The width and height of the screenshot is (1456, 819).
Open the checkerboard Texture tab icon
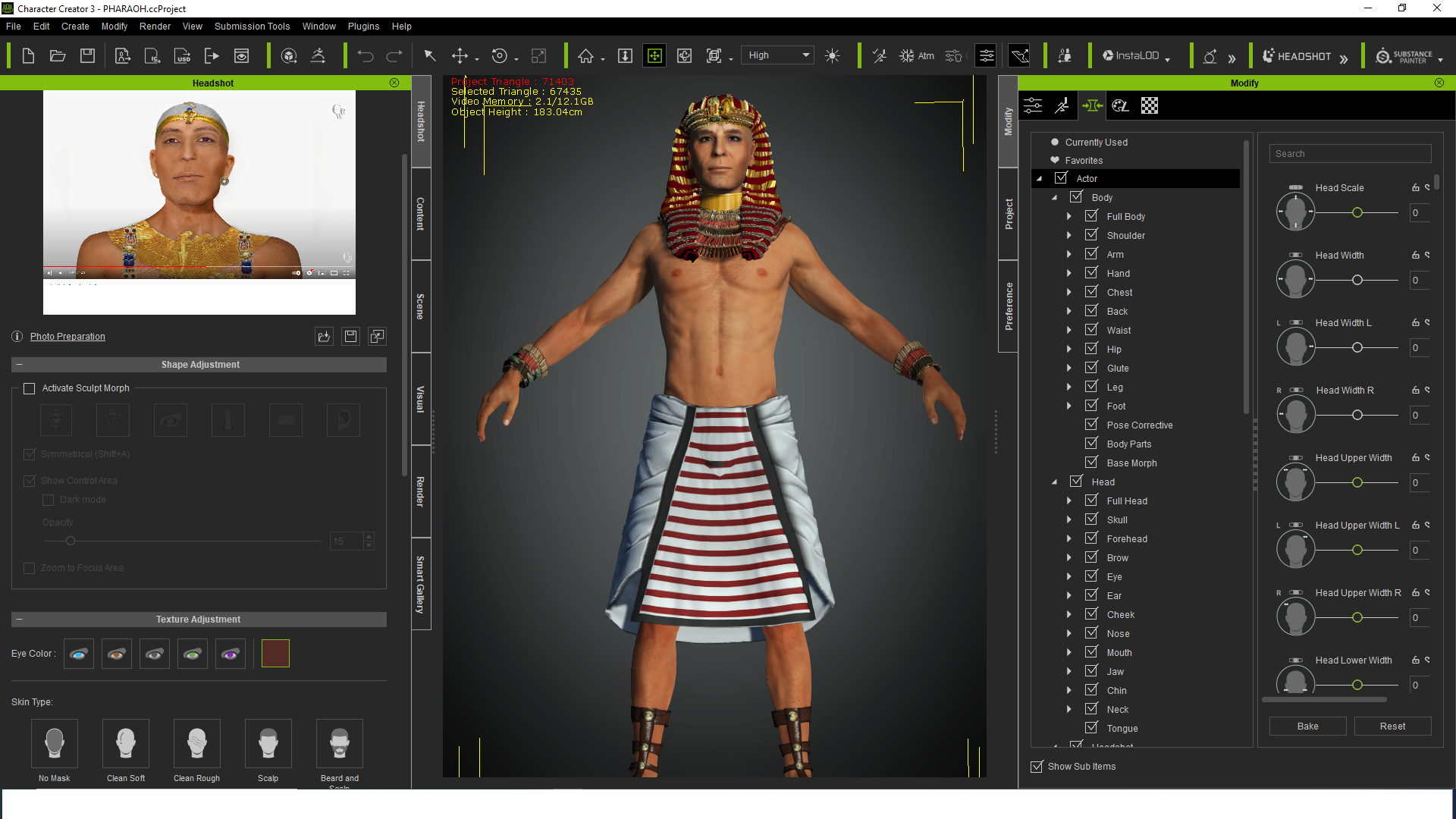[x=1150, y=105]
